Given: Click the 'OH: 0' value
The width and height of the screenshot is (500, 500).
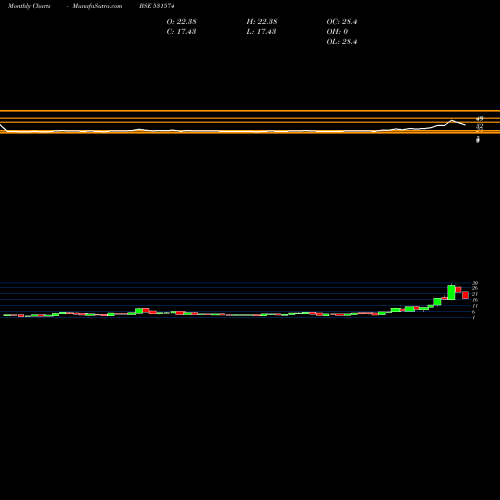Looking at the screenshot, I should point(337,32).
